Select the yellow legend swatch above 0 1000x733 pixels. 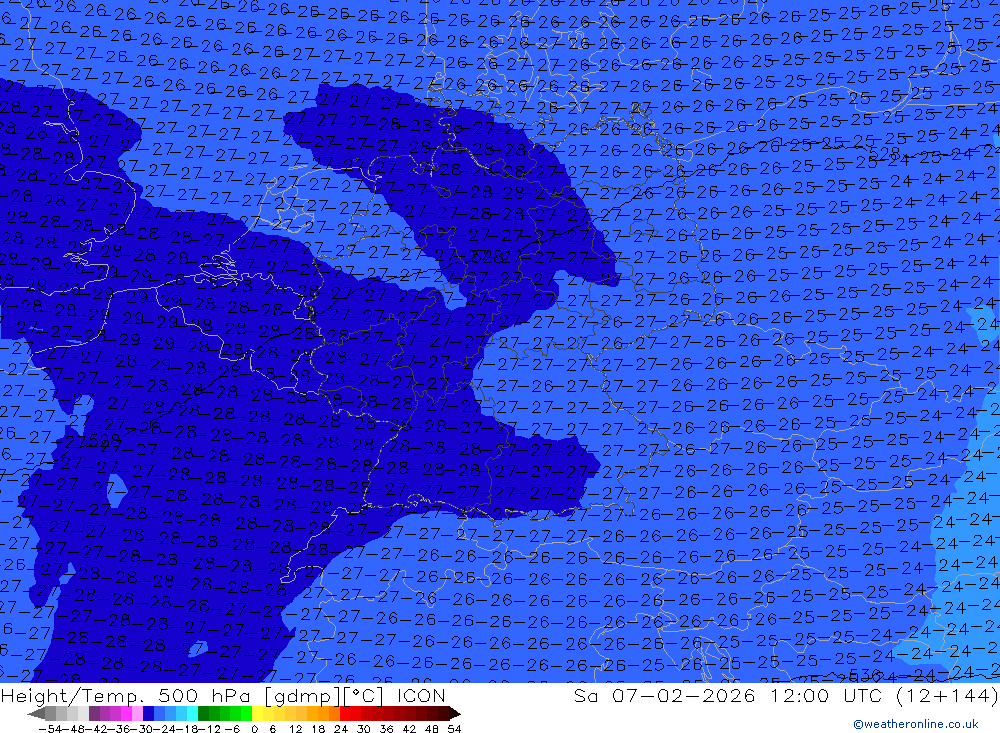click(258, 713)
